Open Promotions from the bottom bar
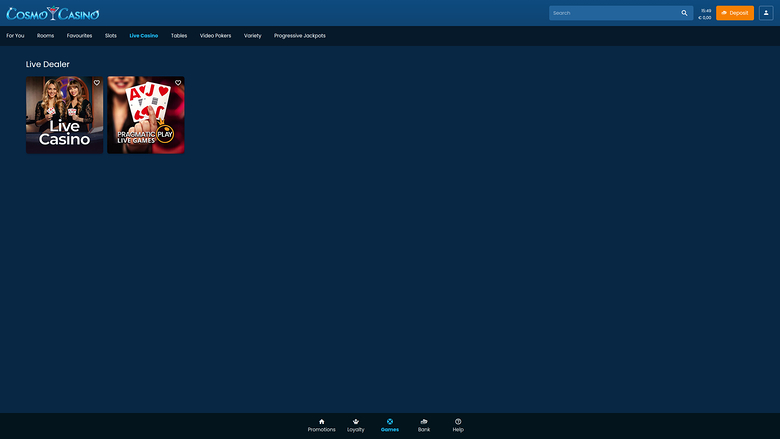Screen dimensions: 780x439 (x=321, y=425)
